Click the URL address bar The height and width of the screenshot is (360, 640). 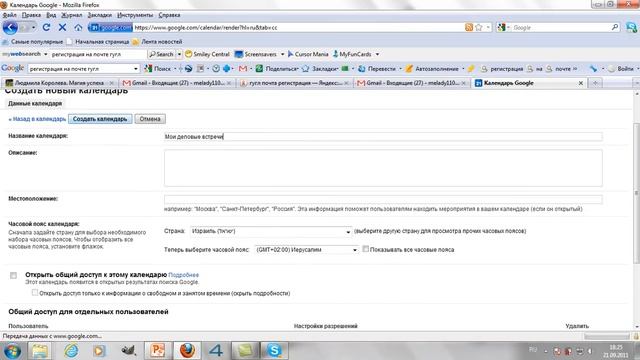pyautogui.click(x=298, y=27)
